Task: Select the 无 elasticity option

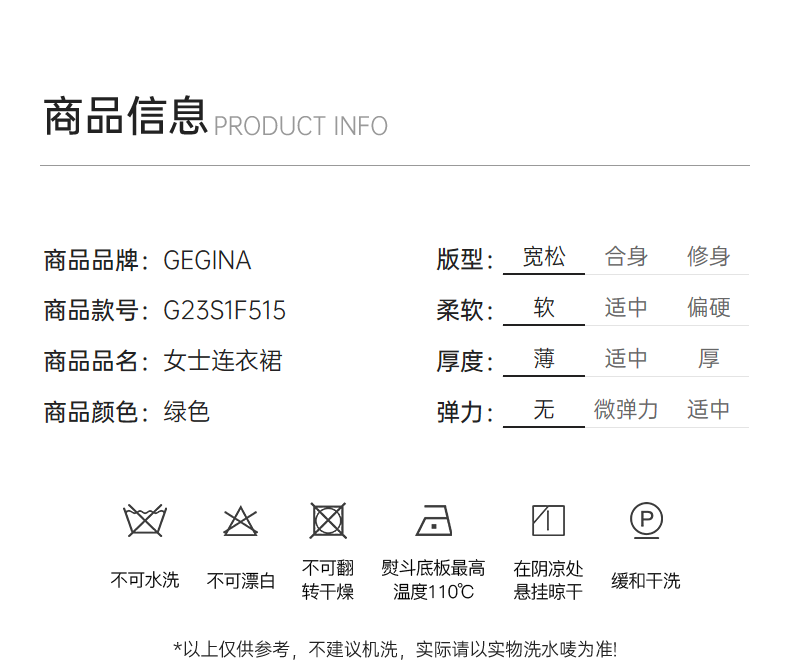Action: pyautogui.click(x=544, y=410)
